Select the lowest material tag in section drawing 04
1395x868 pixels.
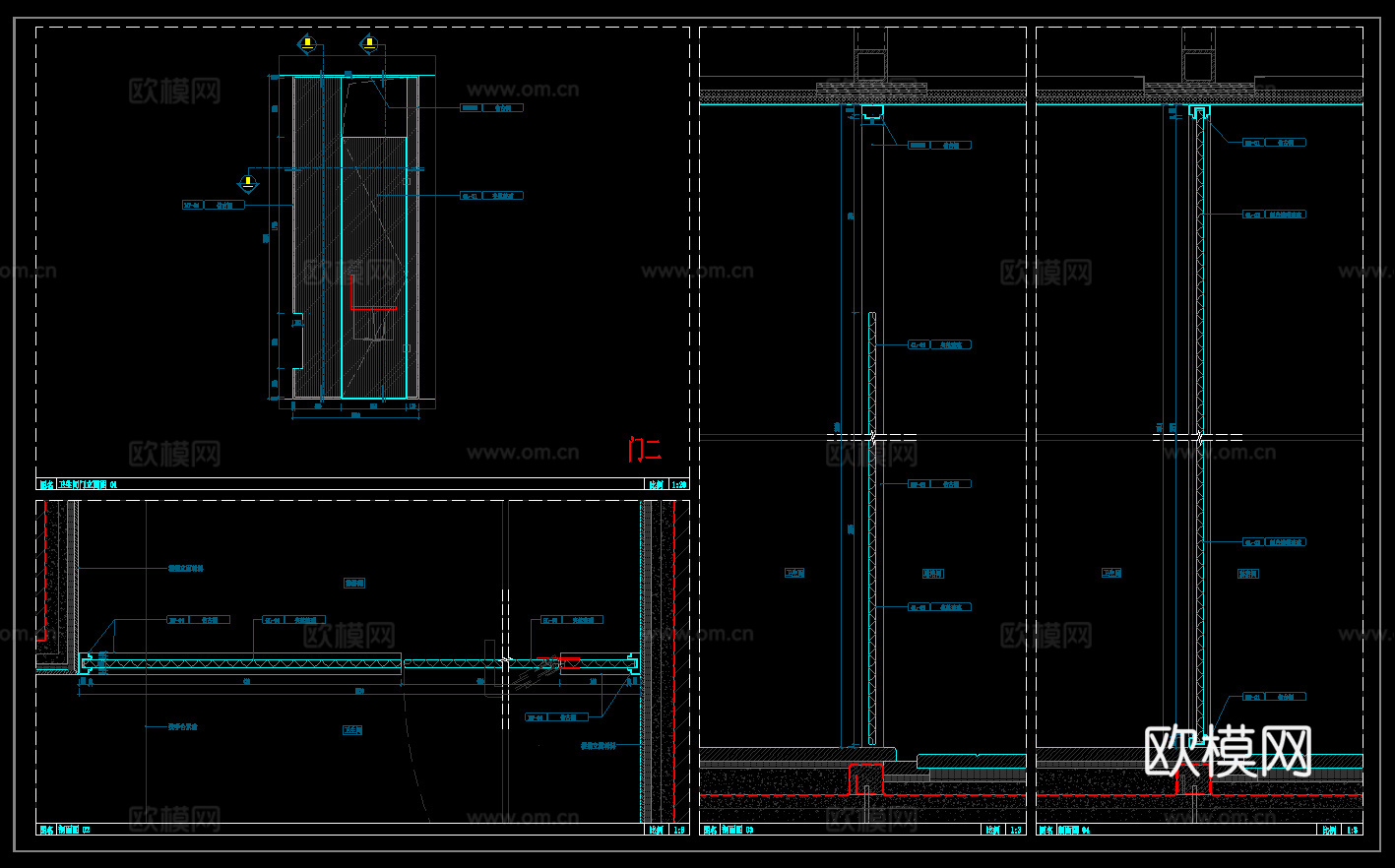click(x=1274, y=697)
